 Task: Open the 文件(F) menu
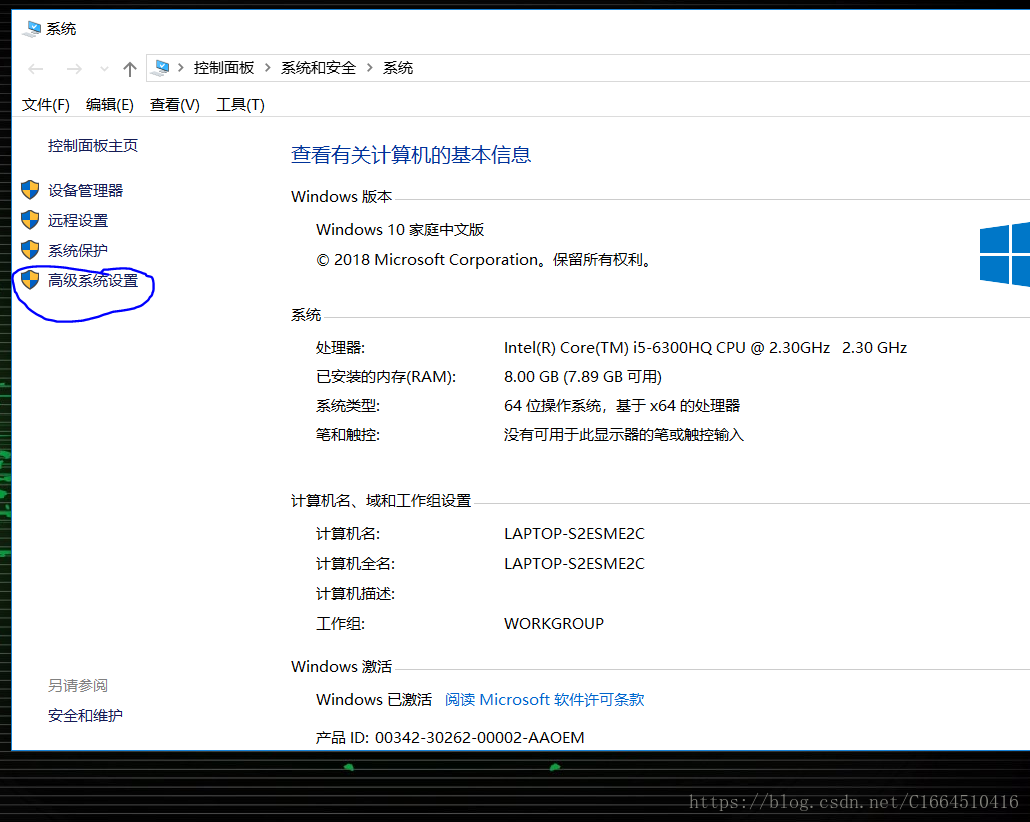pos(45,104)
